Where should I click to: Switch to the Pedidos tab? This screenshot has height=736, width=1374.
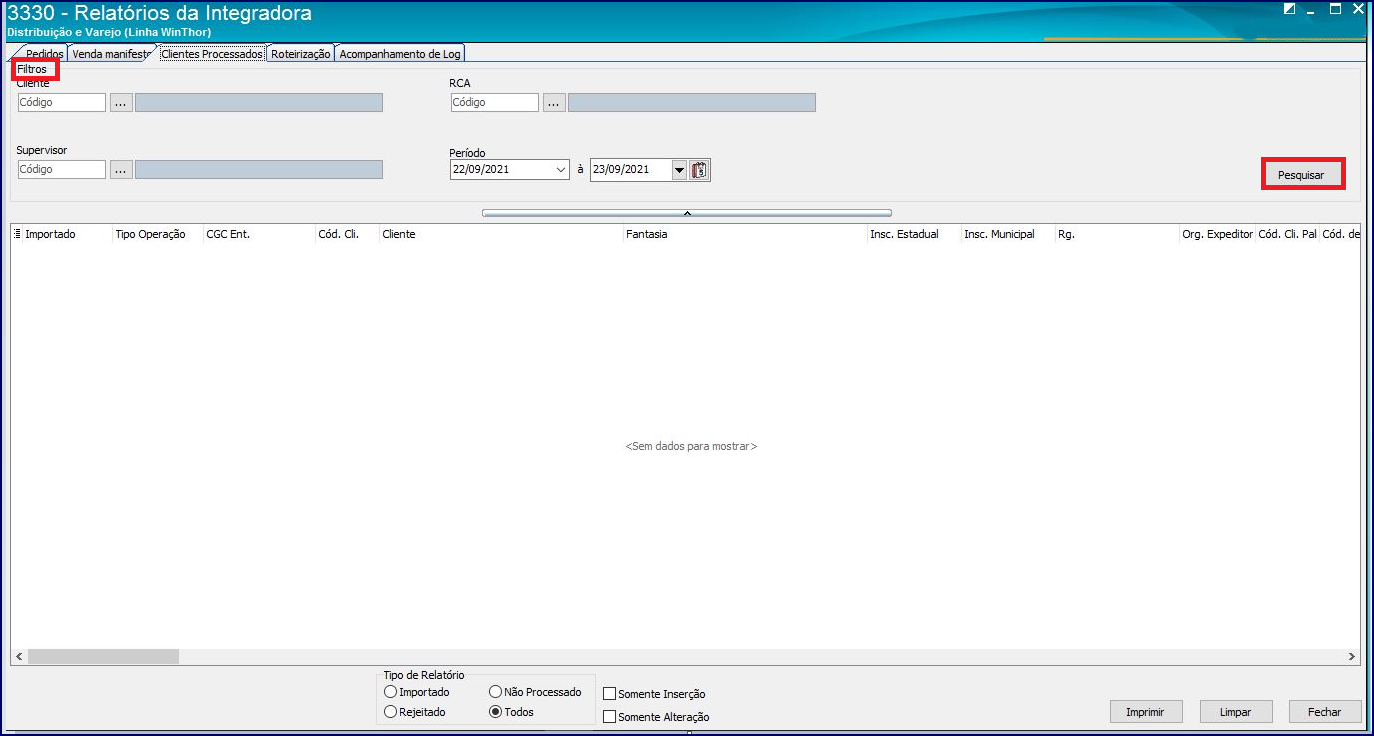coord(44,54)
